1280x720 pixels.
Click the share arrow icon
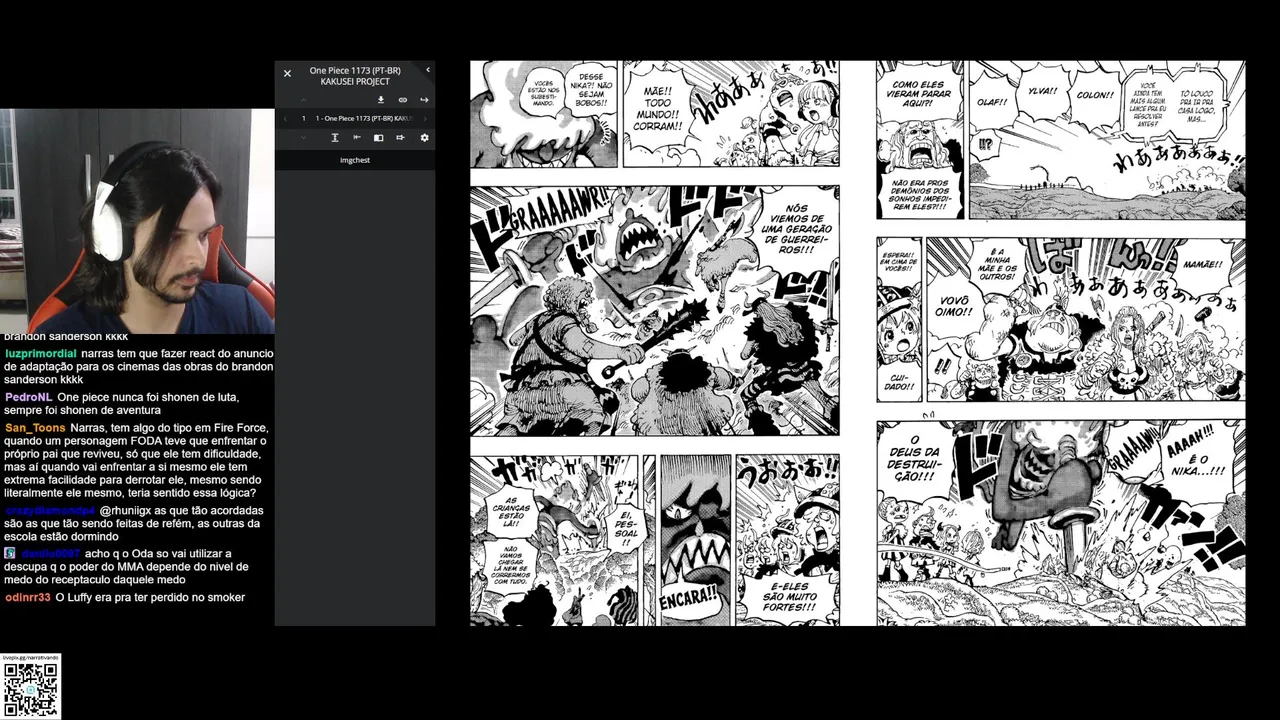pos(424,100)
